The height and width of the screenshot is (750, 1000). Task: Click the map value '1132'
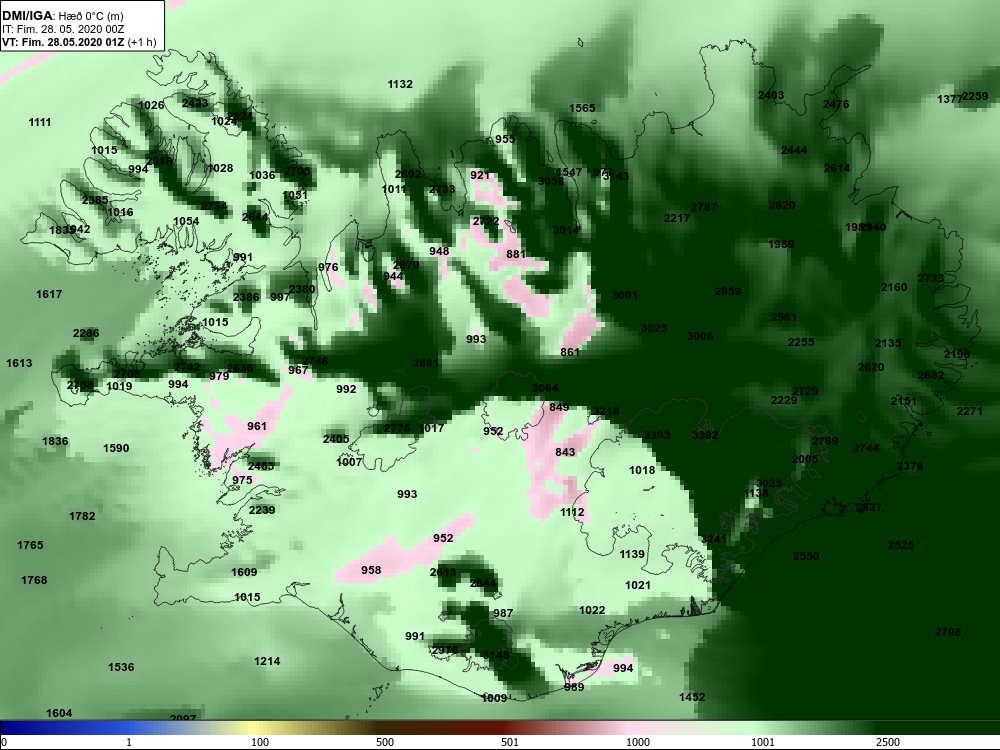(400, 84)
